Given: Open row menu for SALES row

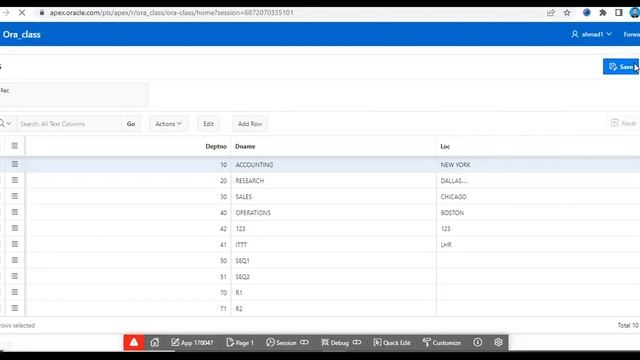Looking at the screenshot, I should click(15, 196).
